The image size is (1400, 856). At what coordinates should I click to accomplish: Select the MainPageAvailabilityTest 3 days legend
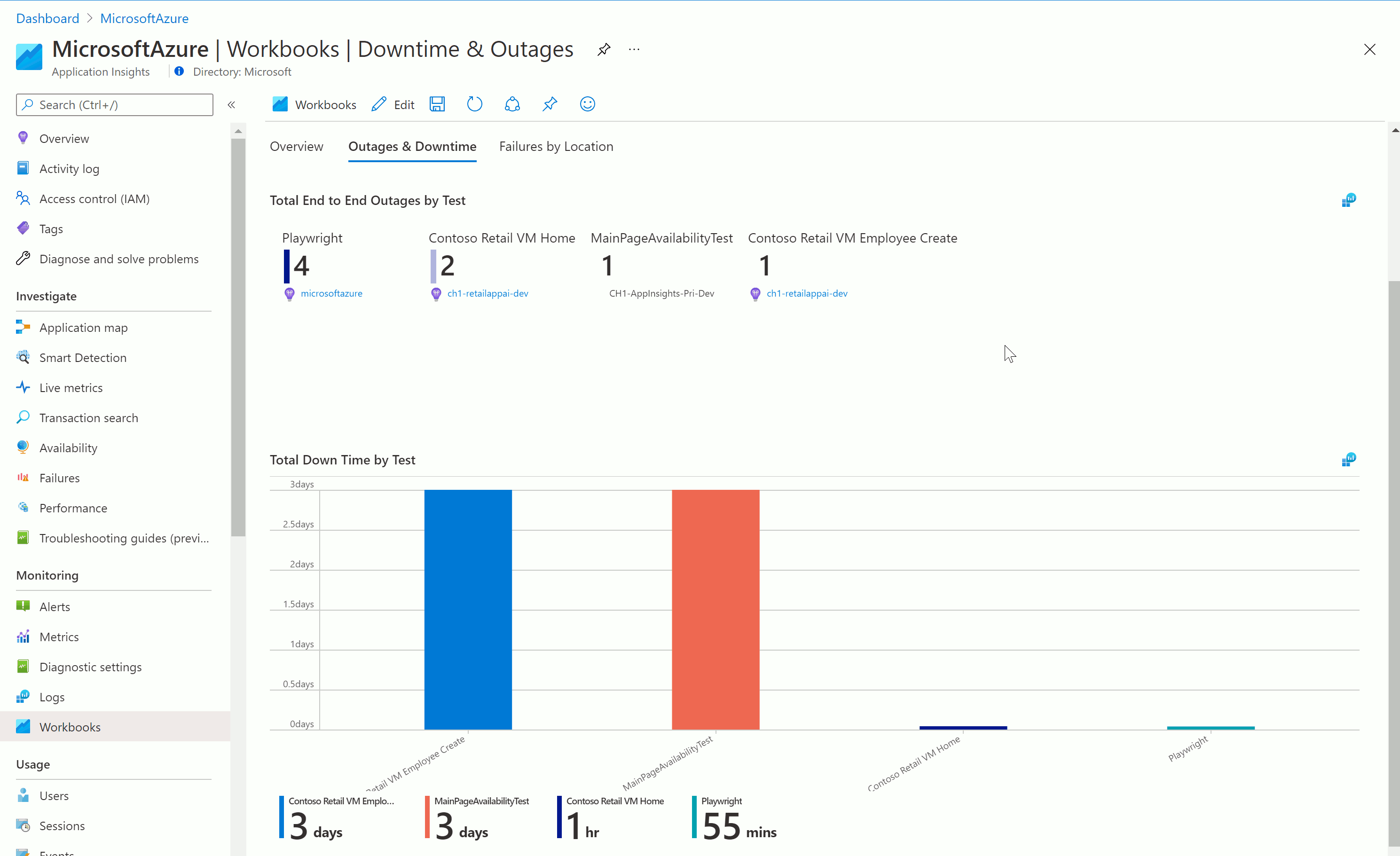[477, 818]
